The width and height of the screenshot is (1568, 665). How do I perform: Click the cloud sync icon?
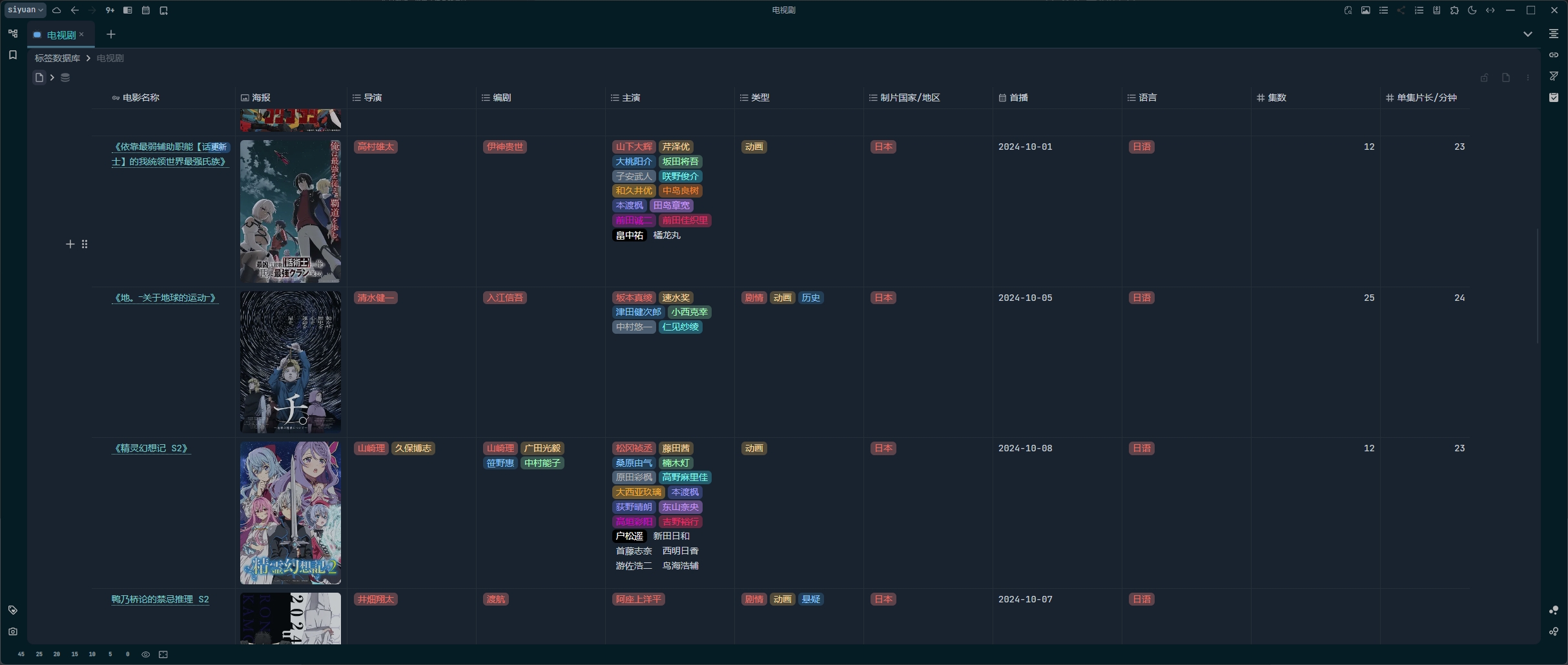(57, 10)
